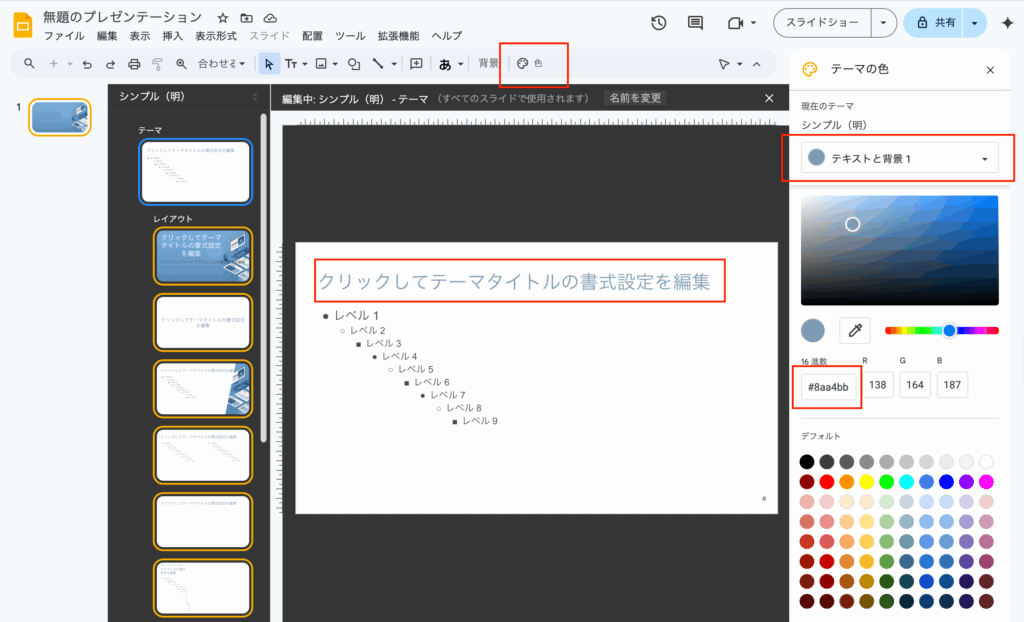This screenshot has width=1024, height=622.
Task: Click the hue slider bar
Action: point(941,330)
